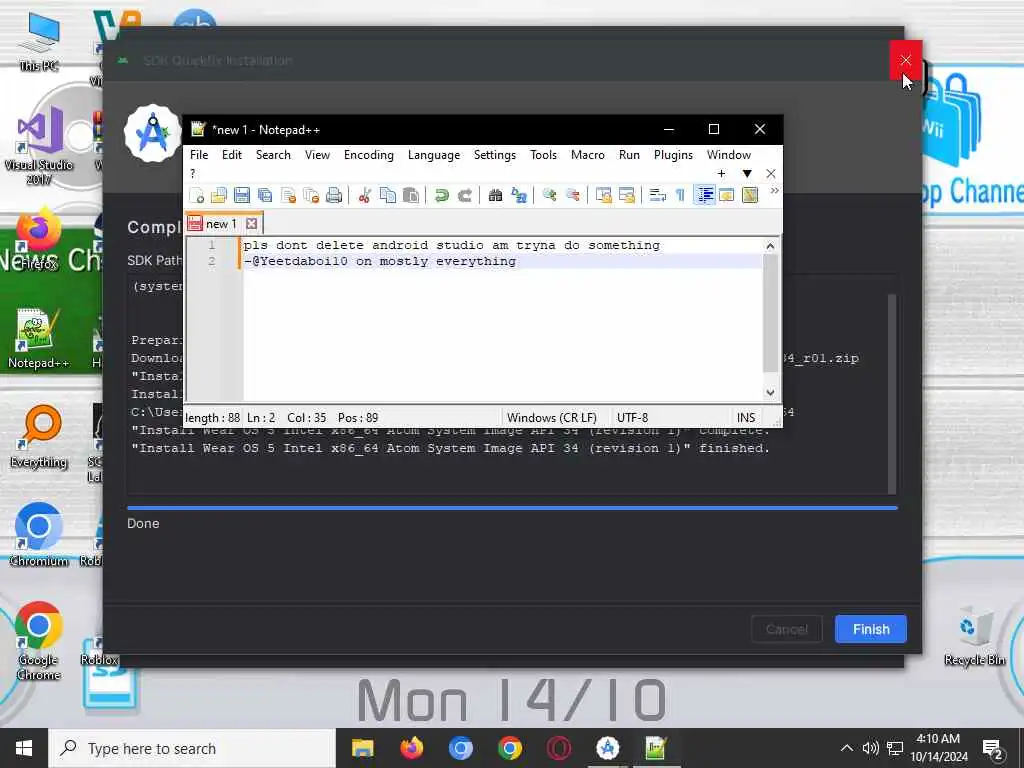Close the current document via toolbar icon
Viewport: 1024px width, 768px height.
pos(288,195)
